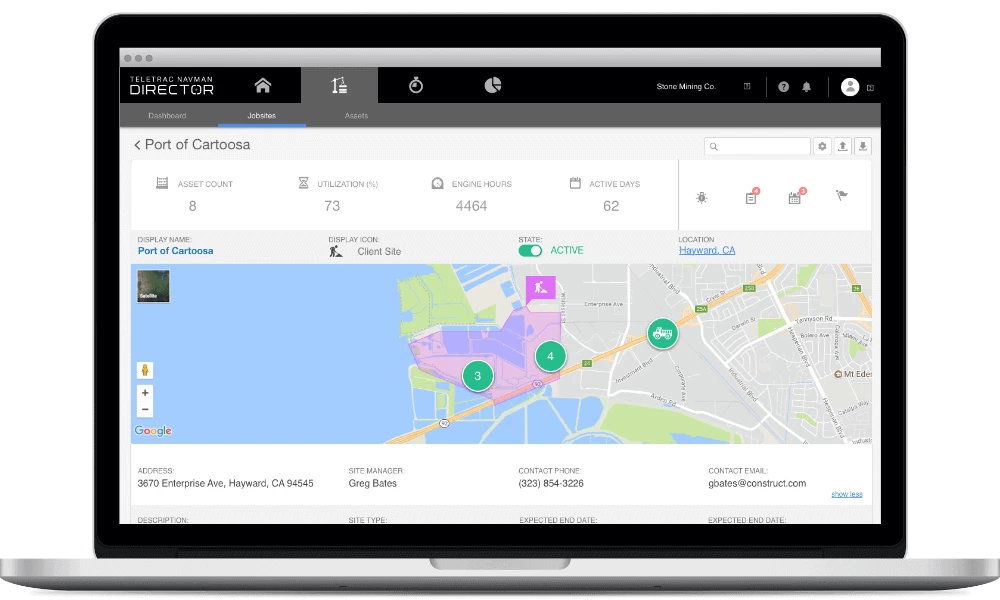
Task: Open the document notes icon with badge
Action: 751,198
